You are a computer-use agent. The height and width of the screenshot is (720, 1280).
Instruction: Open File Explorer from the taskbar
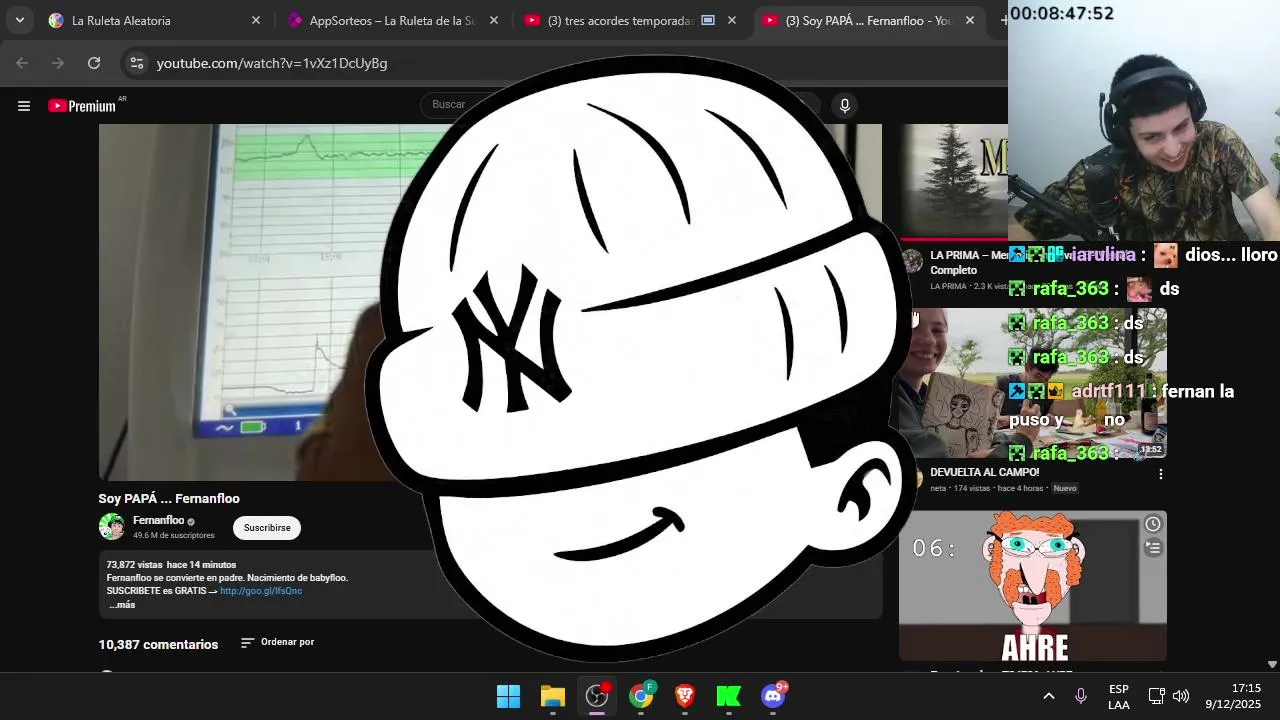pyautogui.click(x=552, y=696)
